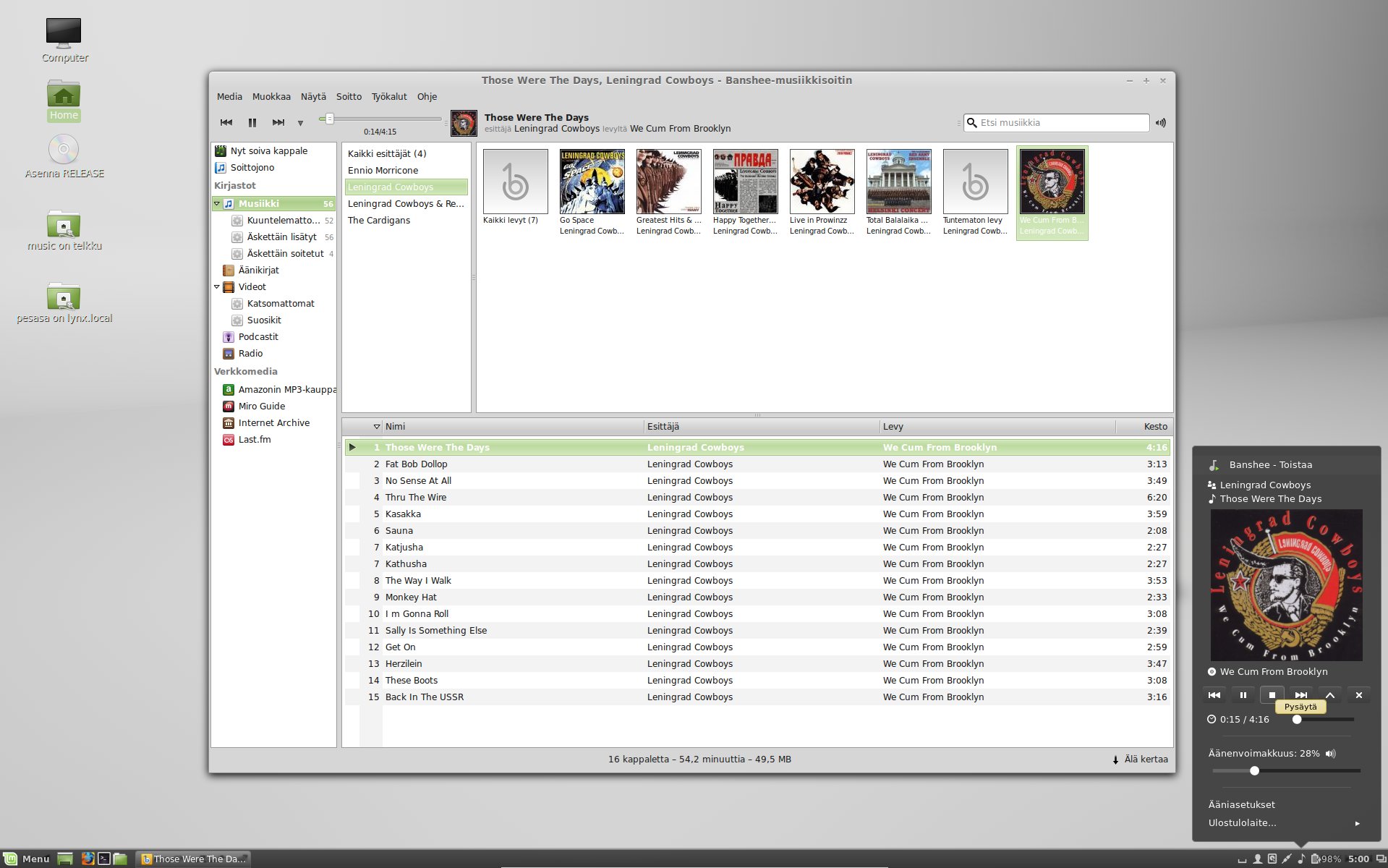Select track Fat Bob Dollop
Image resolution: width=1388 pixels, height=868 pixels.
(x=757, y=464)
